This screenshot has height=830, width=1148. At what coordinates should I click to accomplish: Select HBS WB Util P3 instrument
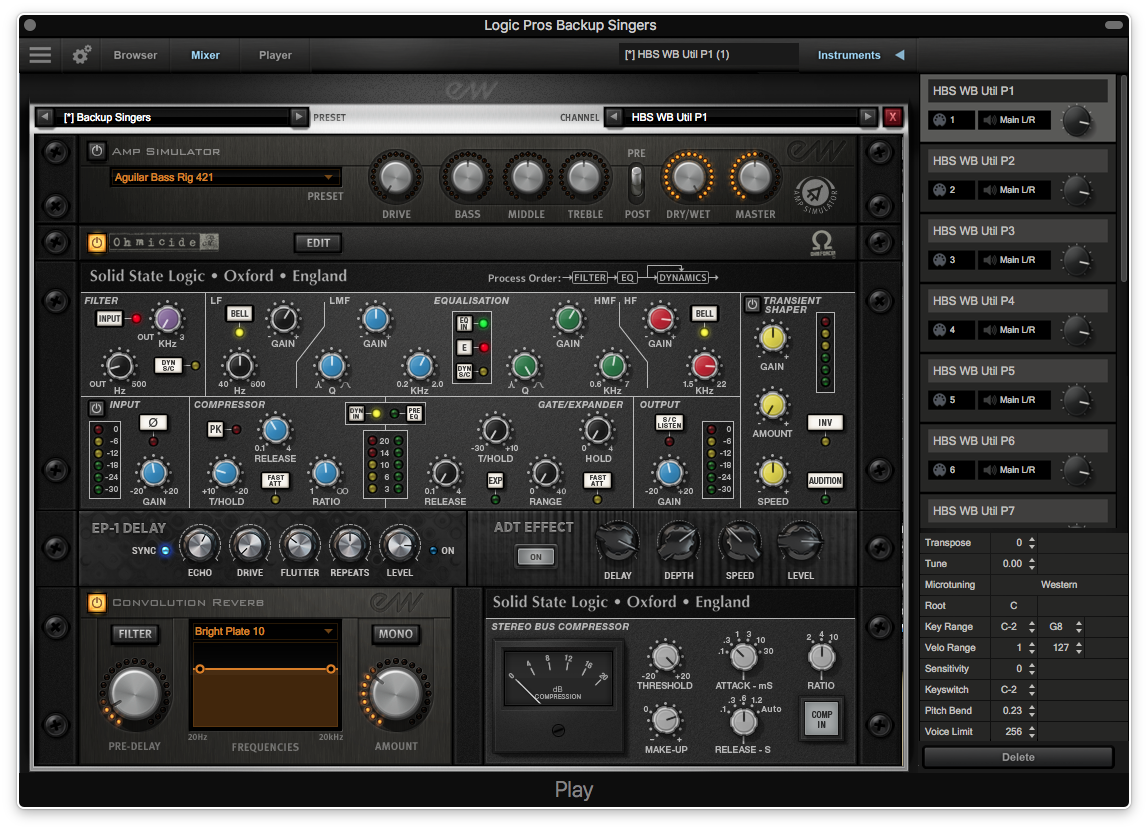(1017, 231)
